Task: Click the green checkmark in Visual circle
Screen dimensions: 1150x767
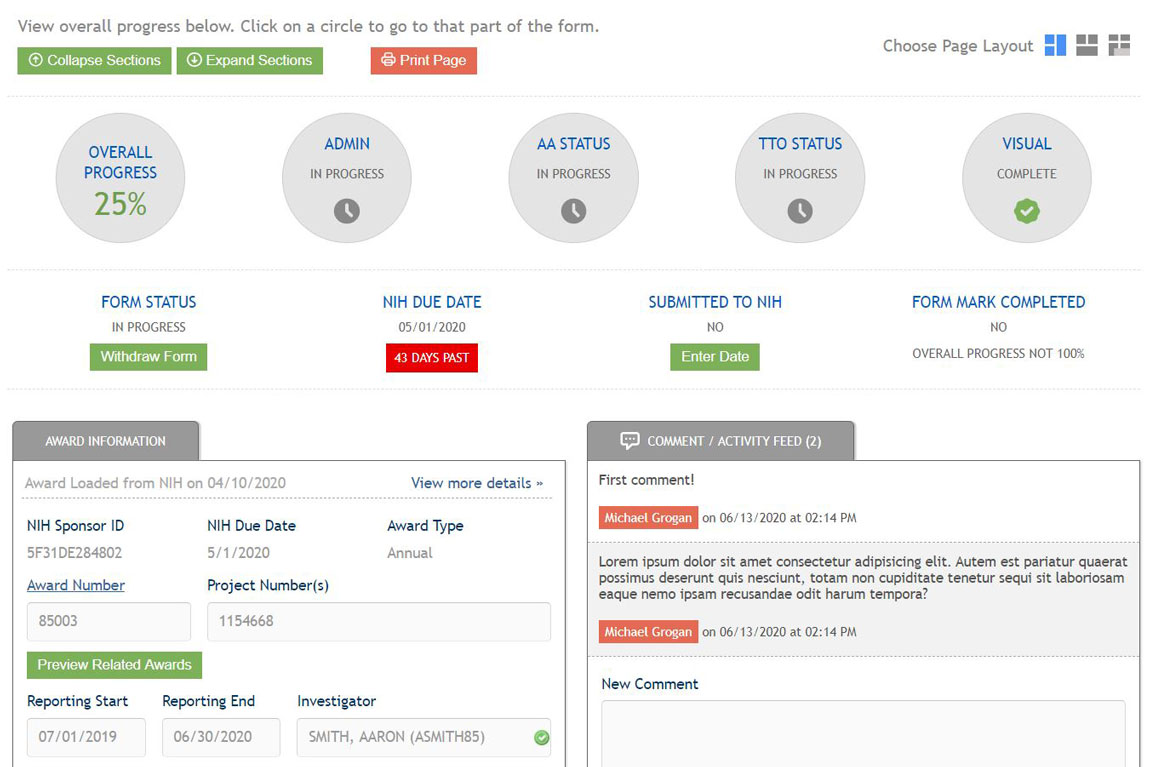Action: click(1027, 211)
